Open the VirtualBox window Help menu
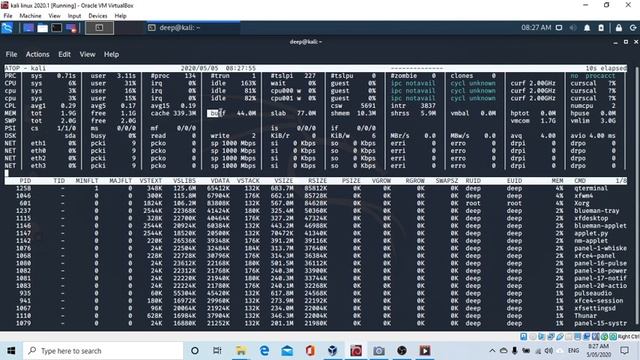Viewport: 640px width, 360px height. pos(120,16)
